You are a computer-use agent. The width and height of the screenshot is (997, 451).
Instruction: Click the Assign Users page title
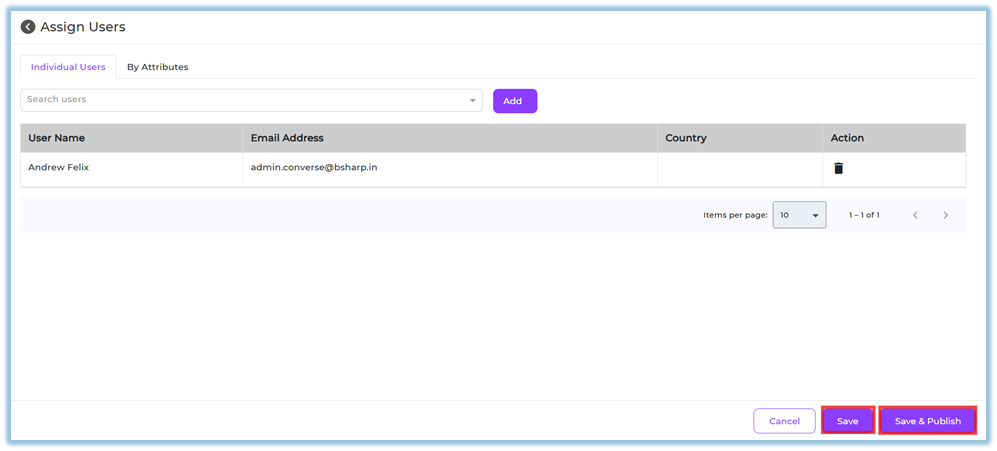[x=83, y=27]
